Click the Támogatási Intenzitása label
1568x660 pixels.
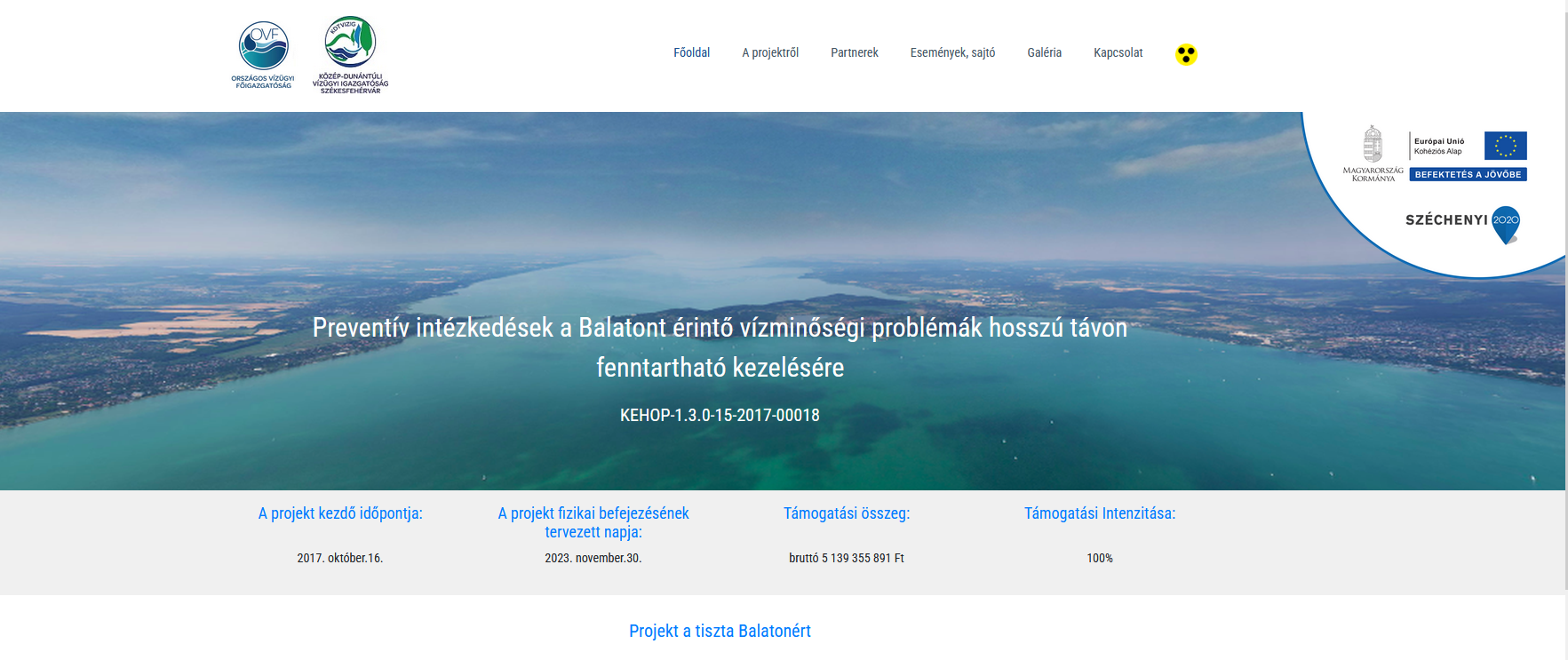coord(1100,513)
